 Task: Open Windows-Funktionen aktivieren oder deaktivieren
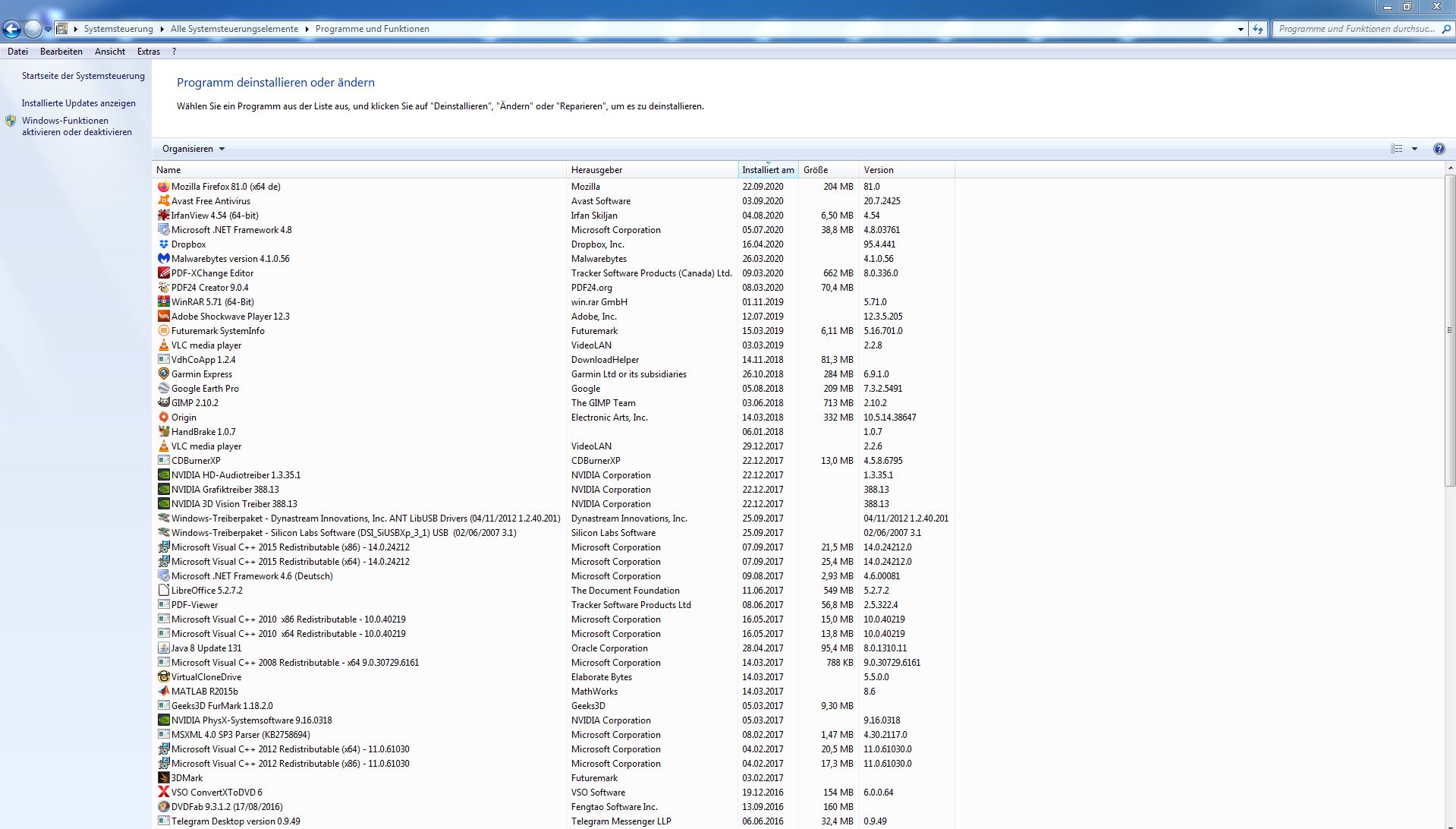tap(77, 126)
